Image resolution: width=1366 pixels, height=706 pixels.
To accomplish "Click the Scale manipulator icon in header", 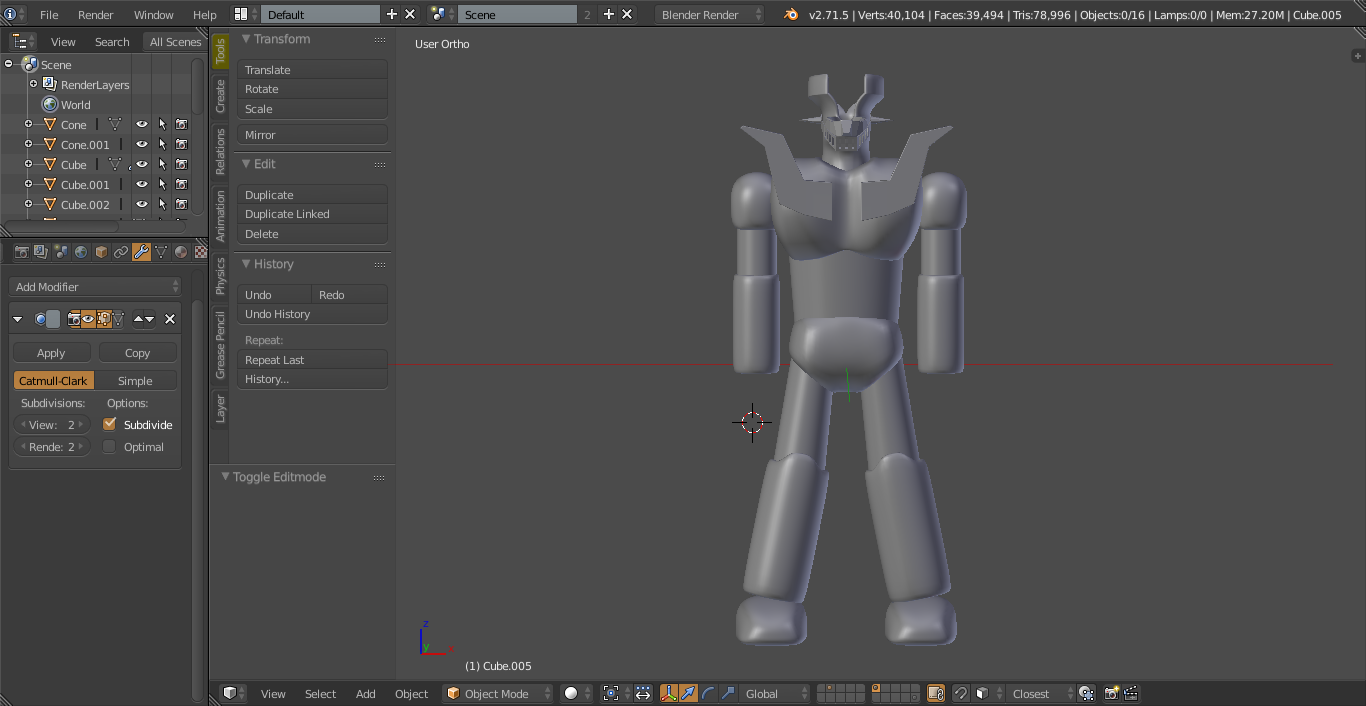I will coord(728,693).
